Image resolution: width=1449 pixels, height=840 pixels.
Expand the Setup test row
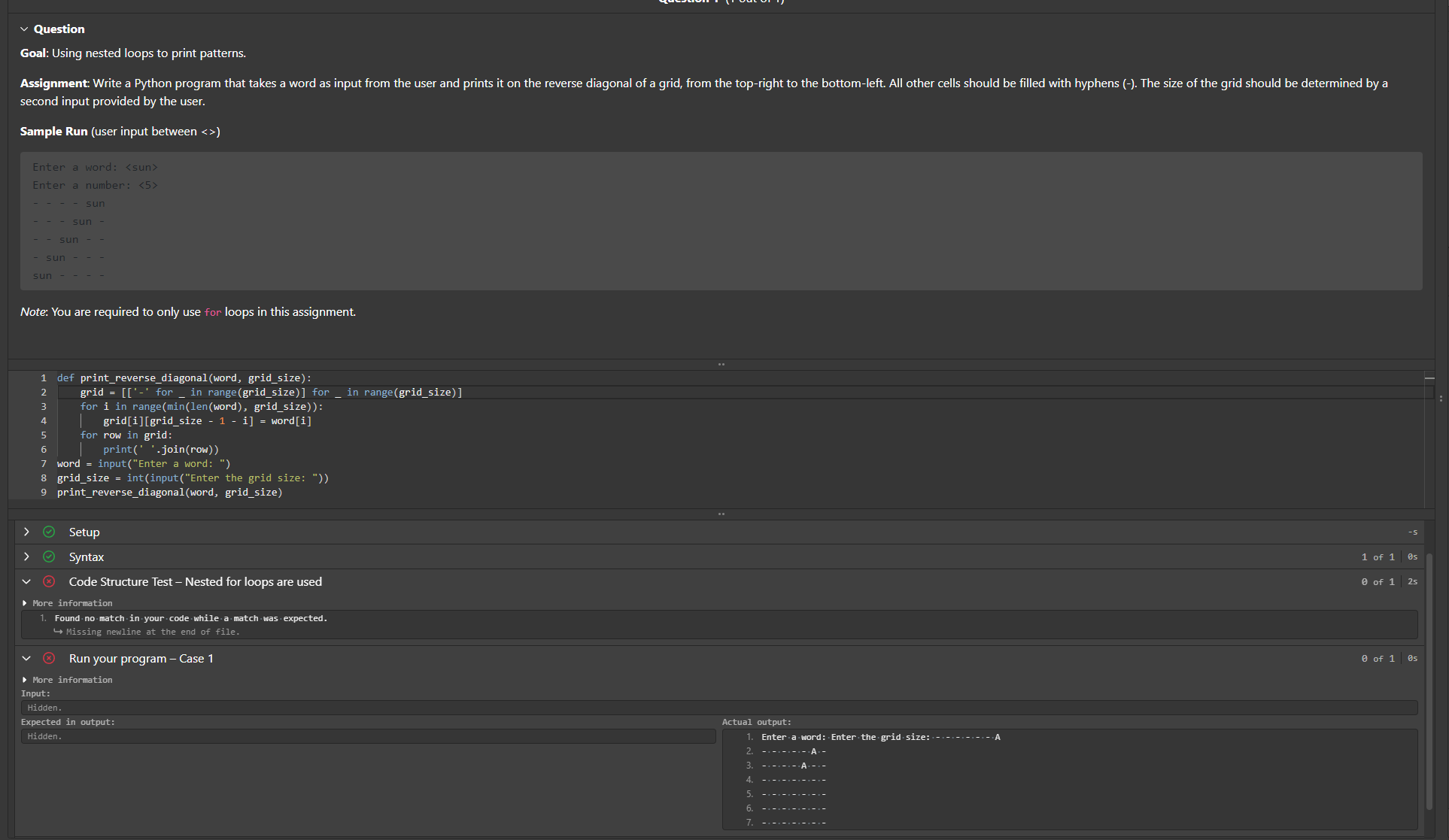tap(26, 532)
